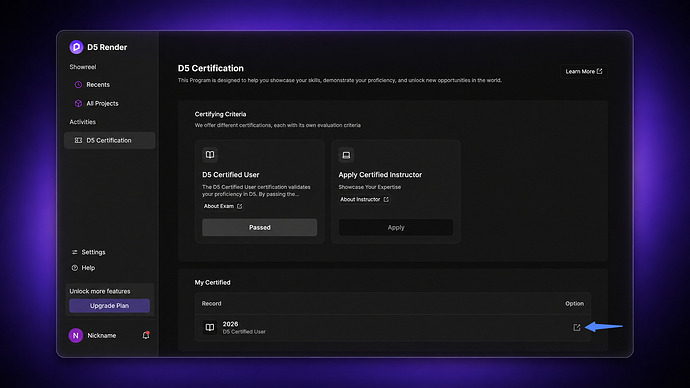The image size is (690, 388).
Task: Click the Showcase Your Expertise text
Action: tap(370, 187)
